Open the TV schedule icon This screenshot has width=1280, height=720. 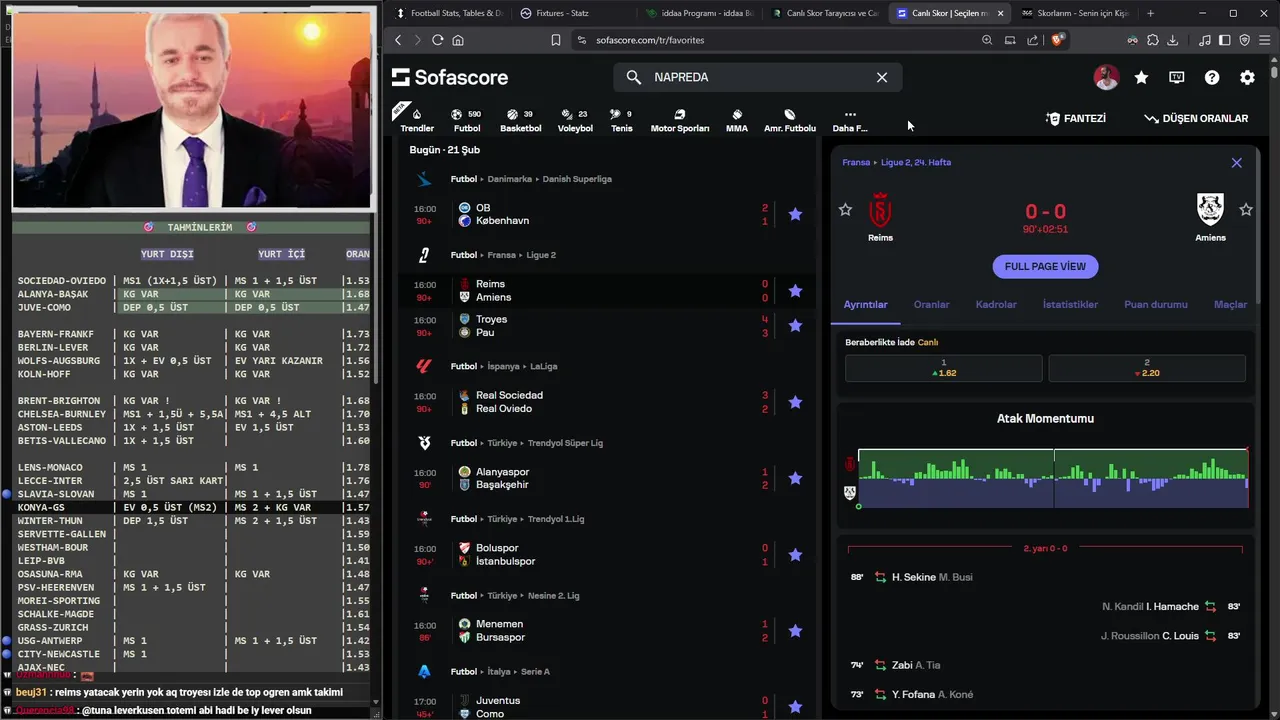pyautogui.click(x=1177, y=77)
